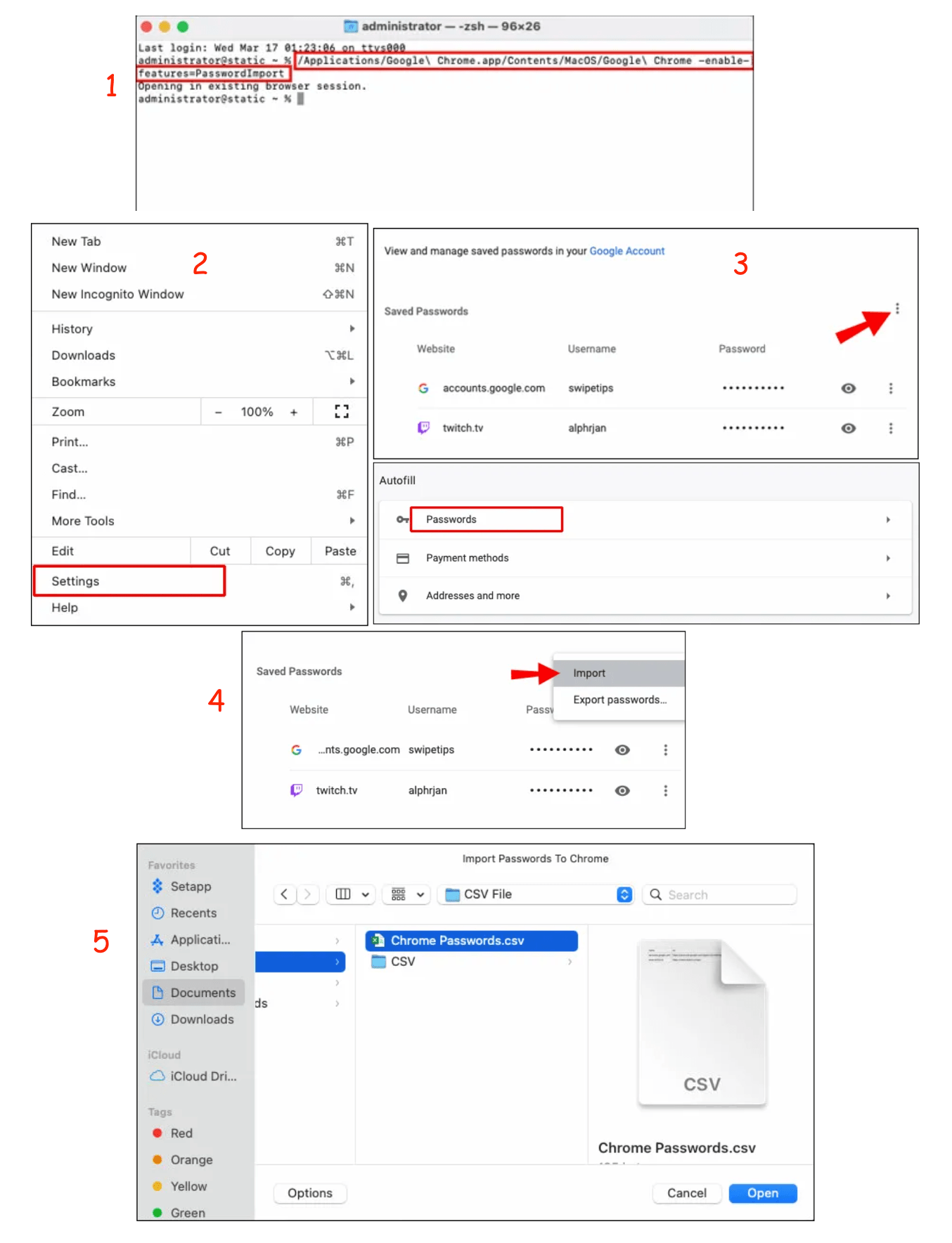Go forward in file dialog
Screen dimensions: 952x1243
click(x=307, y=894)
